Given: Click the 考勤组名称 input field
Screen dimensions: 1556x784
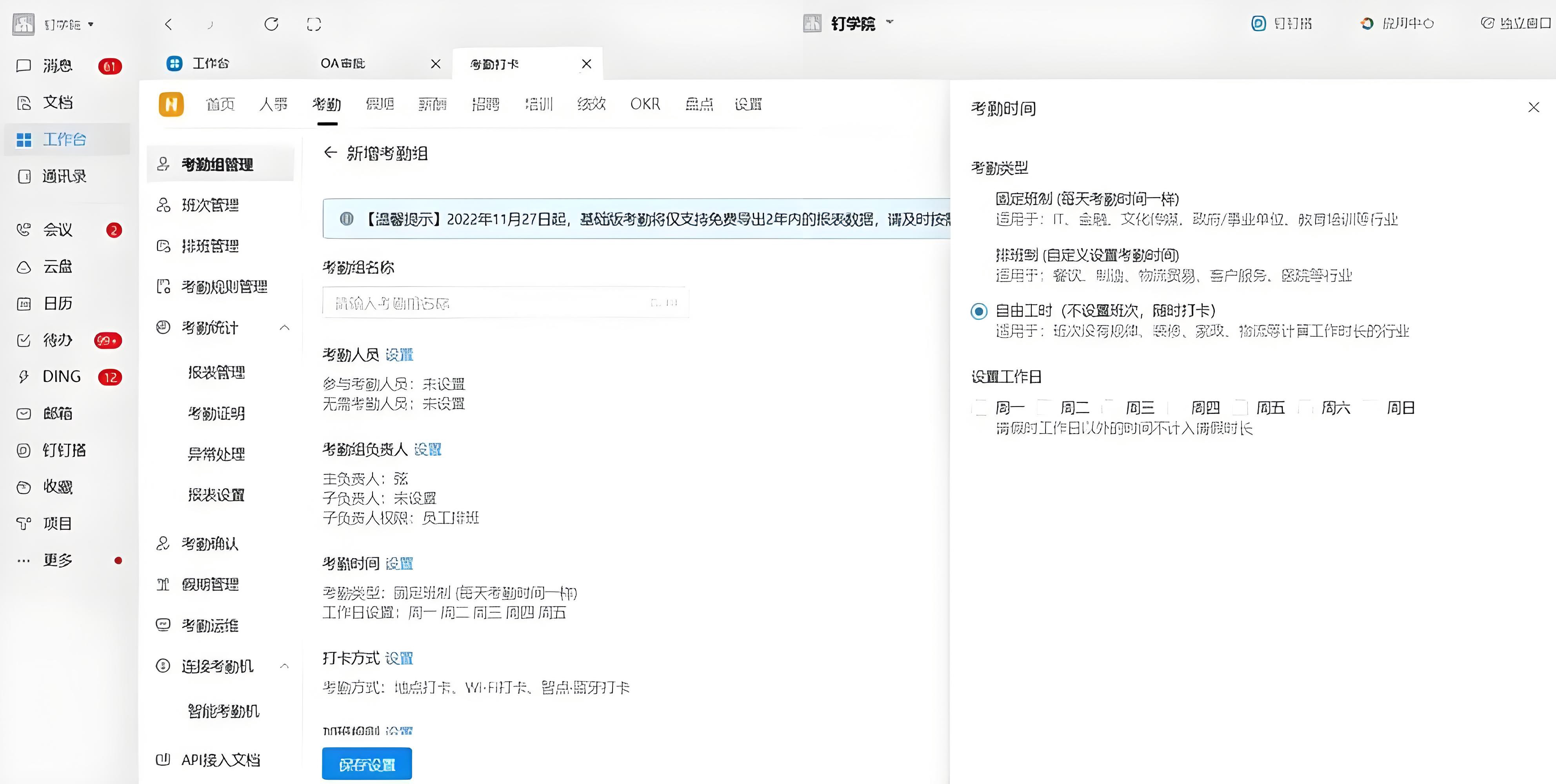Looking at the screenshot, I should pos(505,303).
